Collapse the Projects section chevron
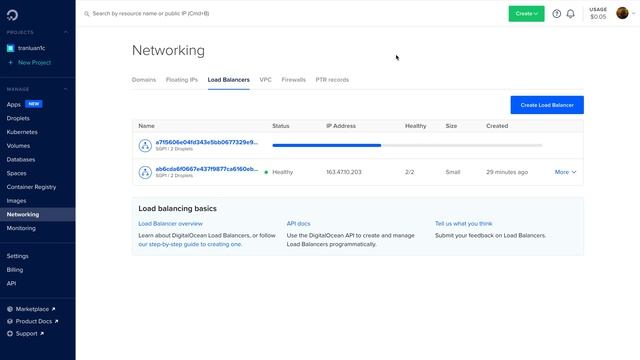This screenshot has height=360, width=640. [x=66, y=32]
